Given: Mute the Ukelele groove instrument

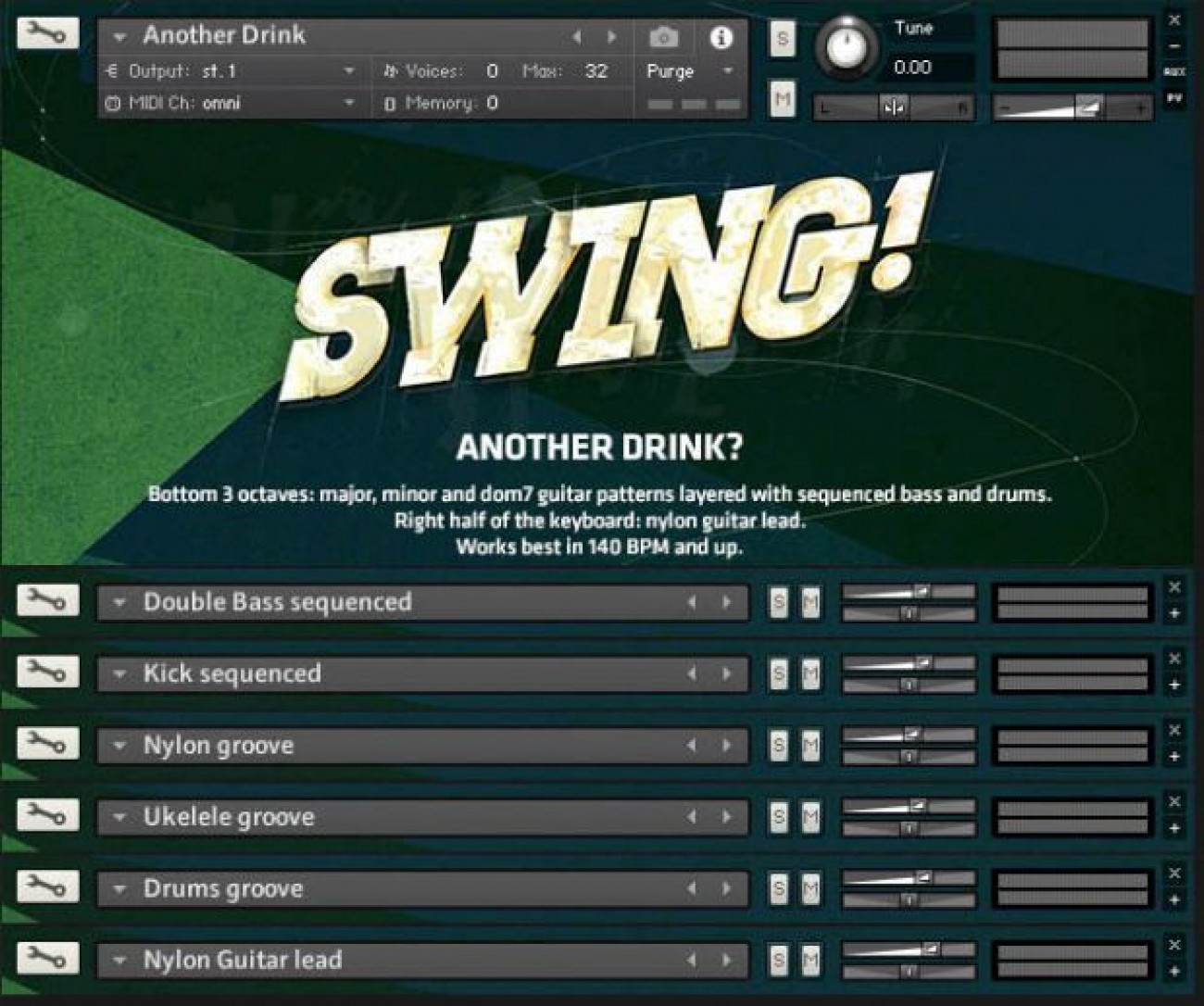Looking at the screenshot, I should (811, 816).
